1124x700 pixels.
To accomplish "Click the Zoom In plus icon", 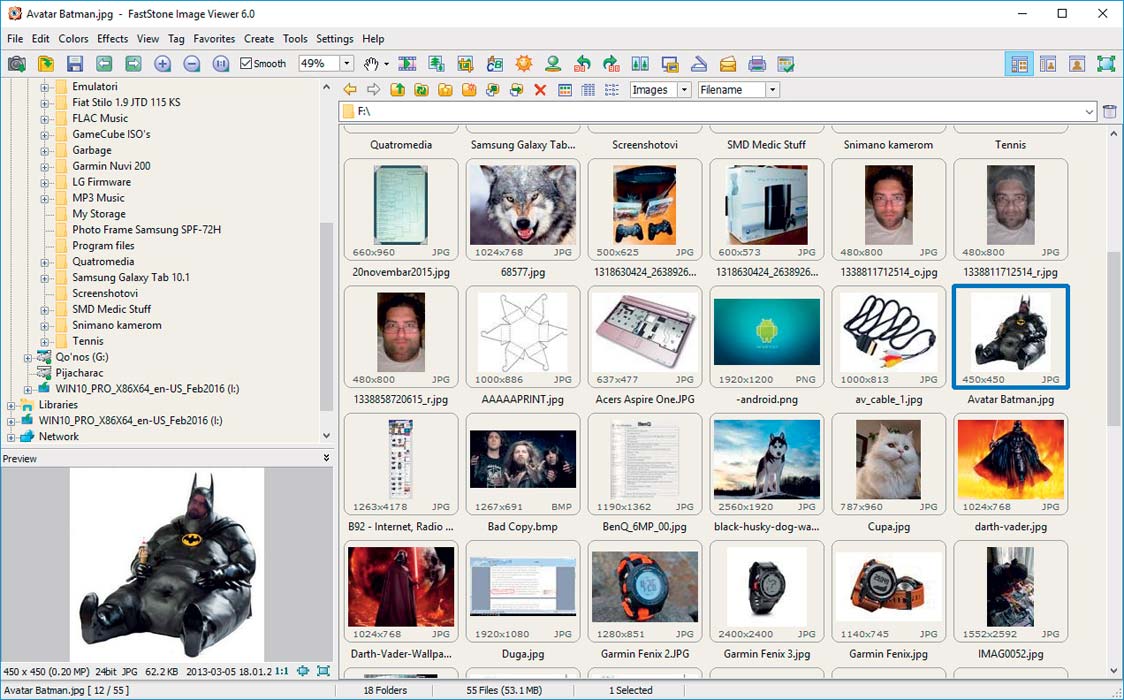I will click(163, 64).
